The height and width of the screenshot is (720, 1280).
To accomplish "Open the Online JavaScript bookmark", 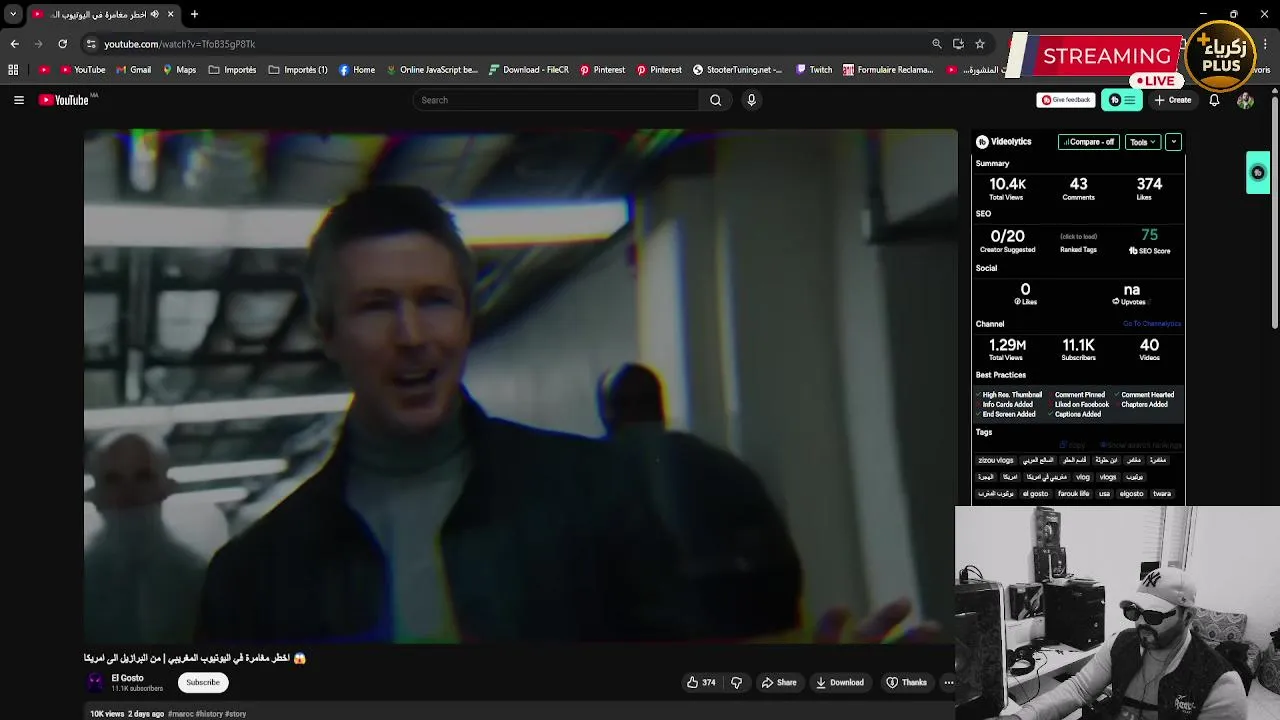I will [x=432, y=70].
